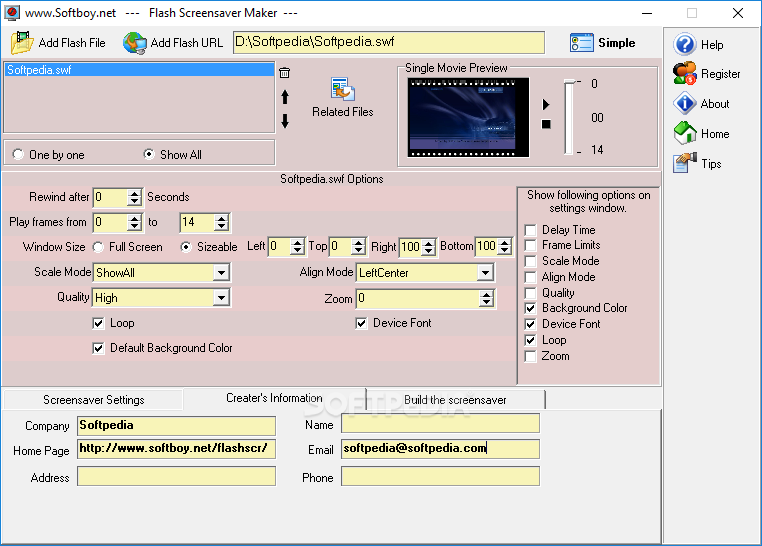
Task: Select Softpedia.swf in file list
Action: click(x=139, y=70)
